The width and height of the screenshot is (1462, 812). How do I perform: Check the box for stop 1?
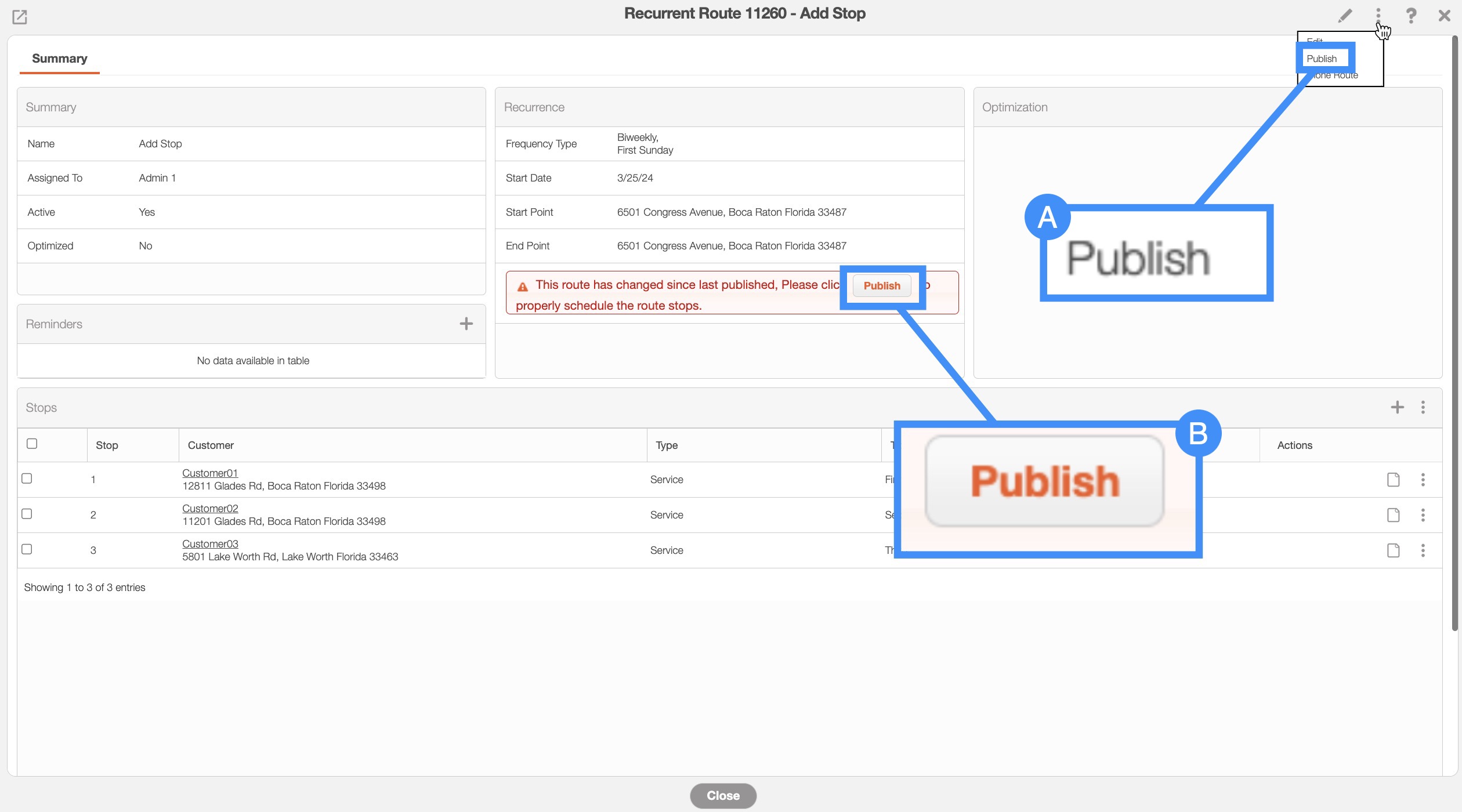pos(27,478)
